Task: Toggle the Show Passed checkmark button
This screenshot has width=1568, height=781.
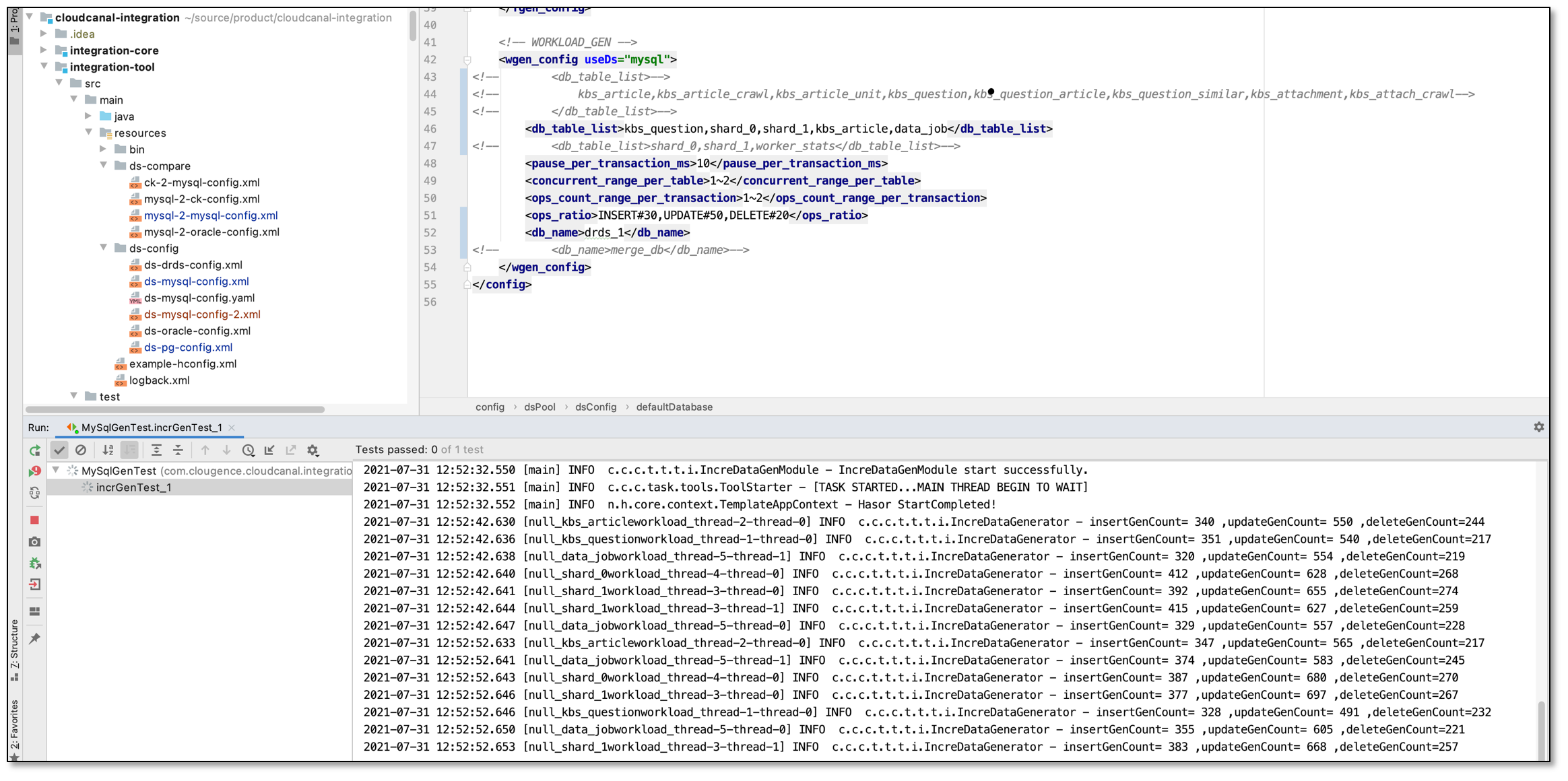Action: (x=59, y=450)
